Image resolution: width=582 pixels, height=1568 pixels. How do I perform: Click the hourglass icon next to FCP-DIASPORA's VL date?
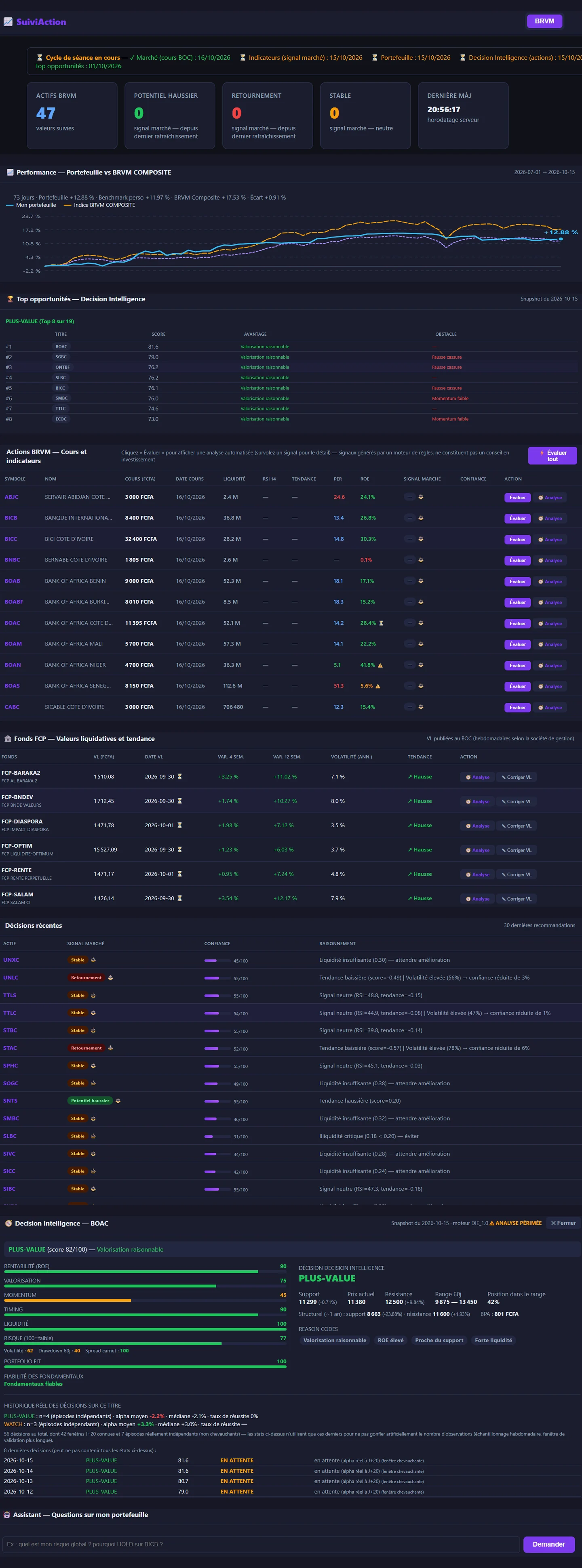pyautogui.click(x=179, y=825)
